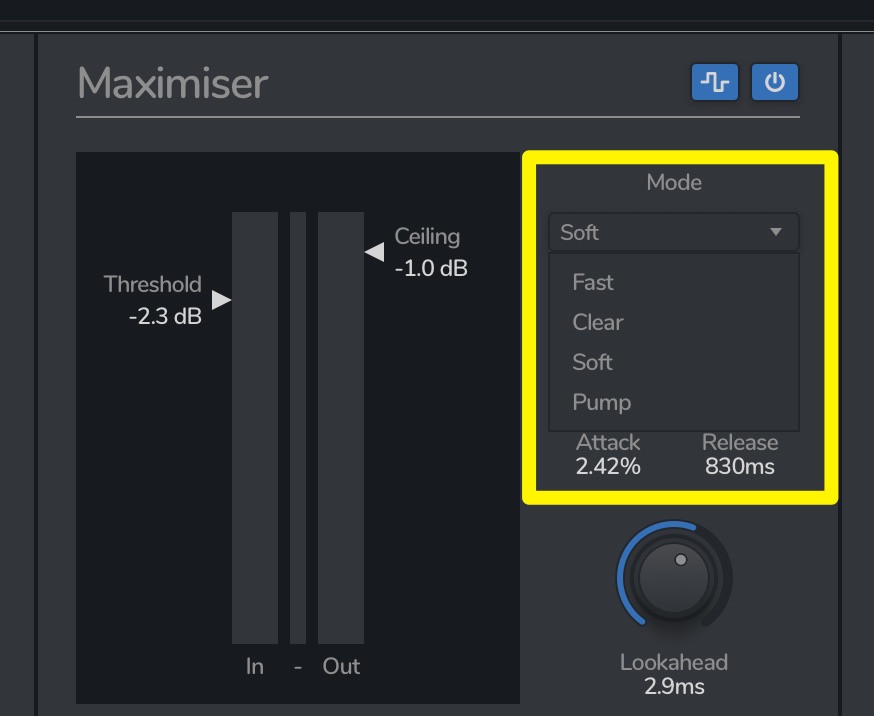
Task: Click the Maximiser section title
Action: coord(173,83)
